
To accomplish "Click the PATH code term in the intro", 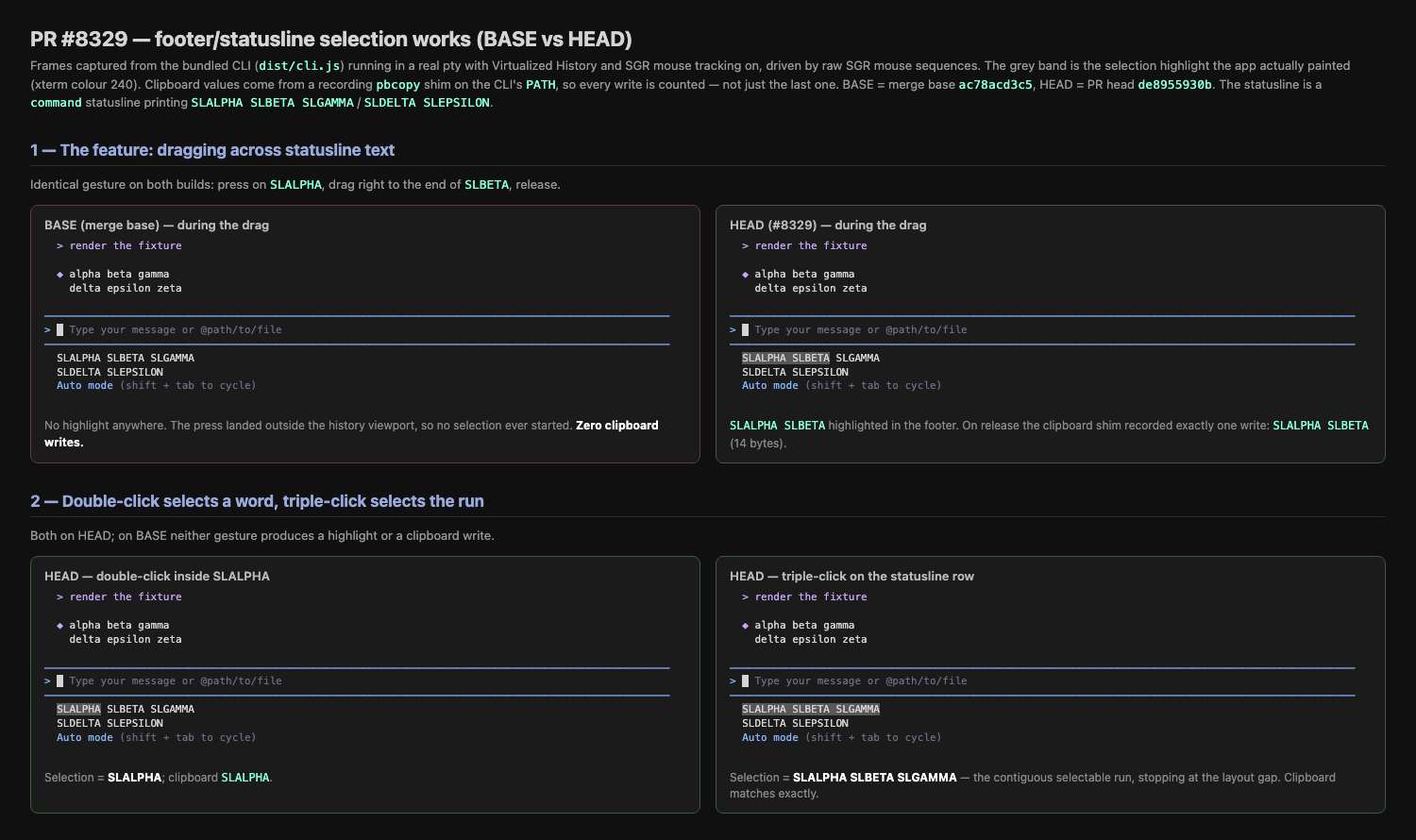I will pos(541,85).
